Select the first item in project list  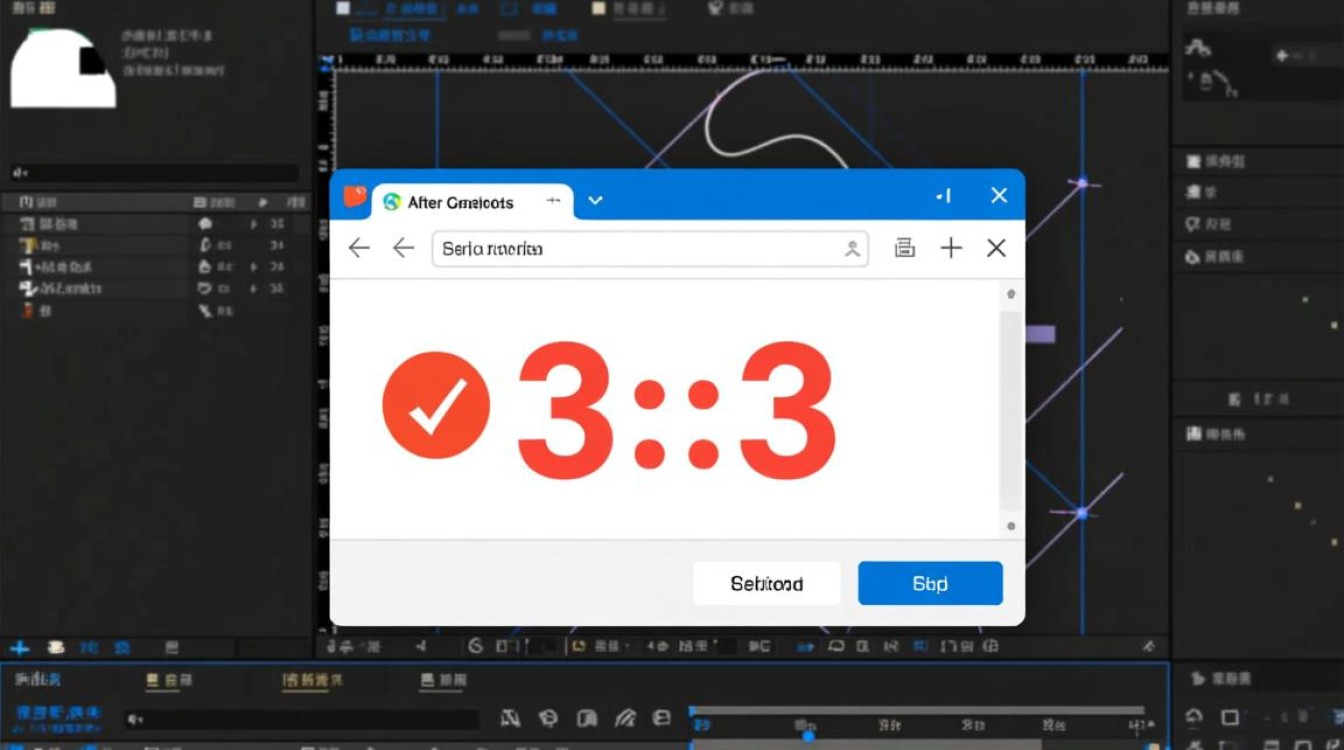click(x=50, y=225)
